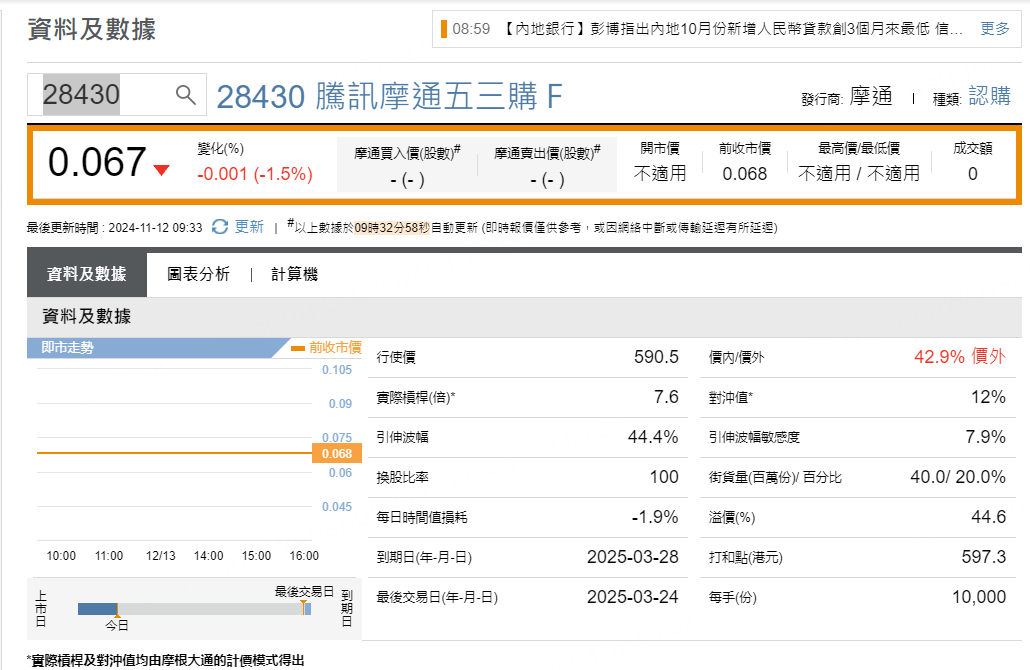
Task: Click the 認購 warrant type link
Action: pos(989,97)
